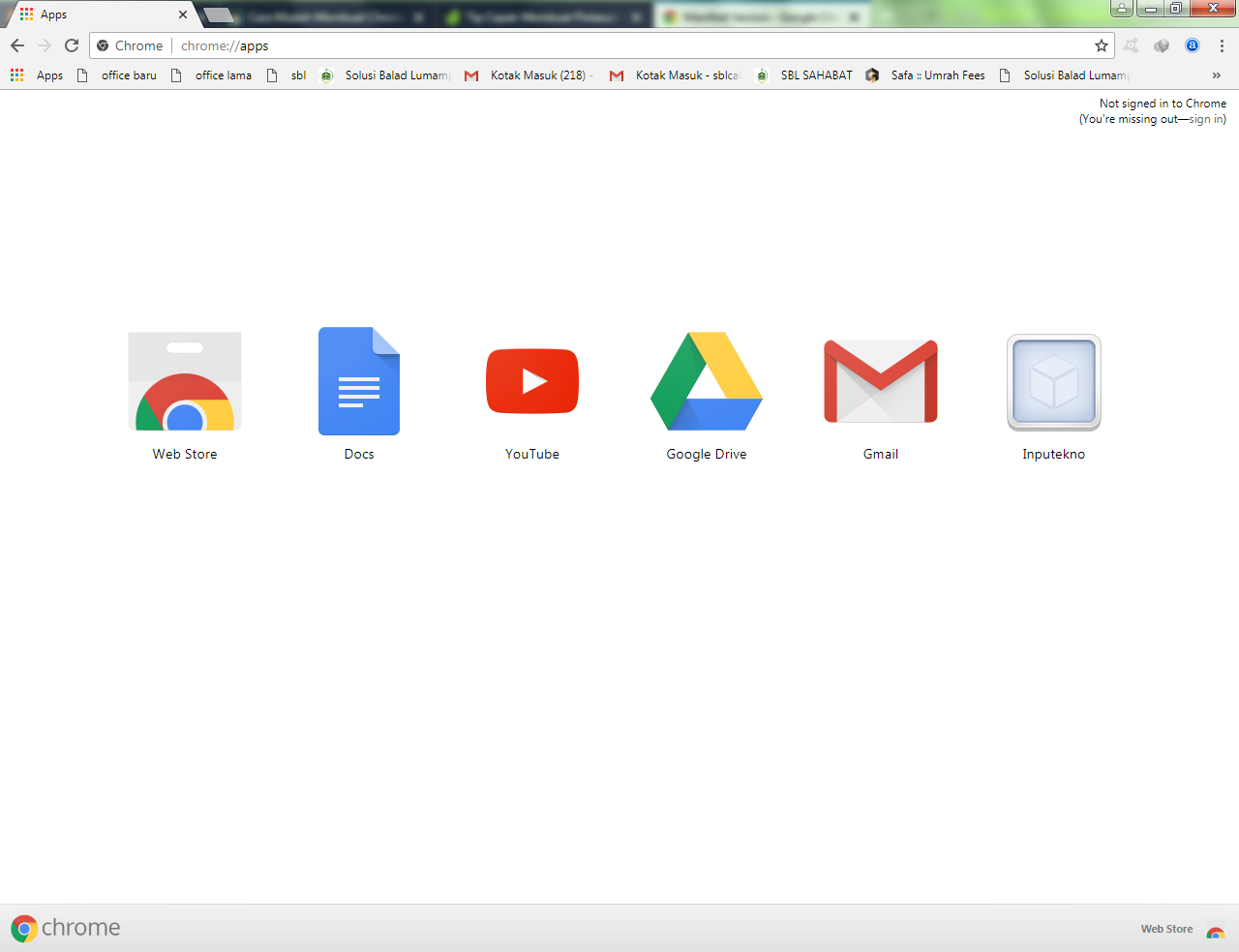
Task: Click the grey cloud-shaped extension icon
Action: click(x=1162, y=45)
